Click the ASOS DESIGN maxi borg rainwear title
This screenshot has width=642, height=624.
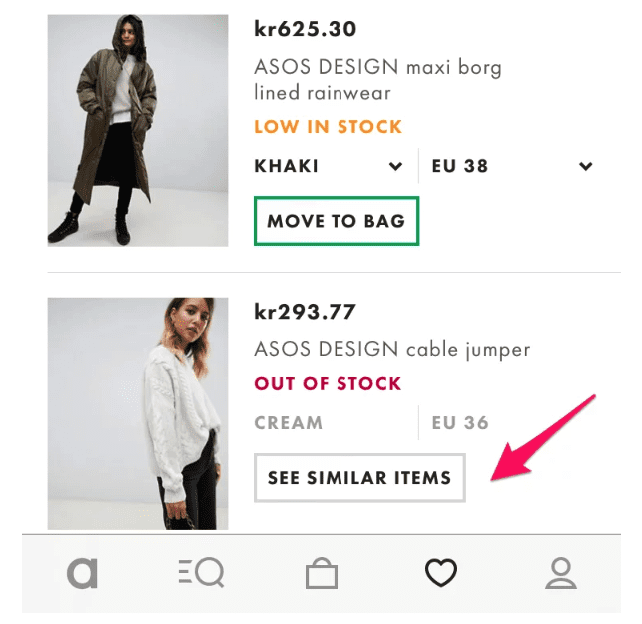pos(377,80)
